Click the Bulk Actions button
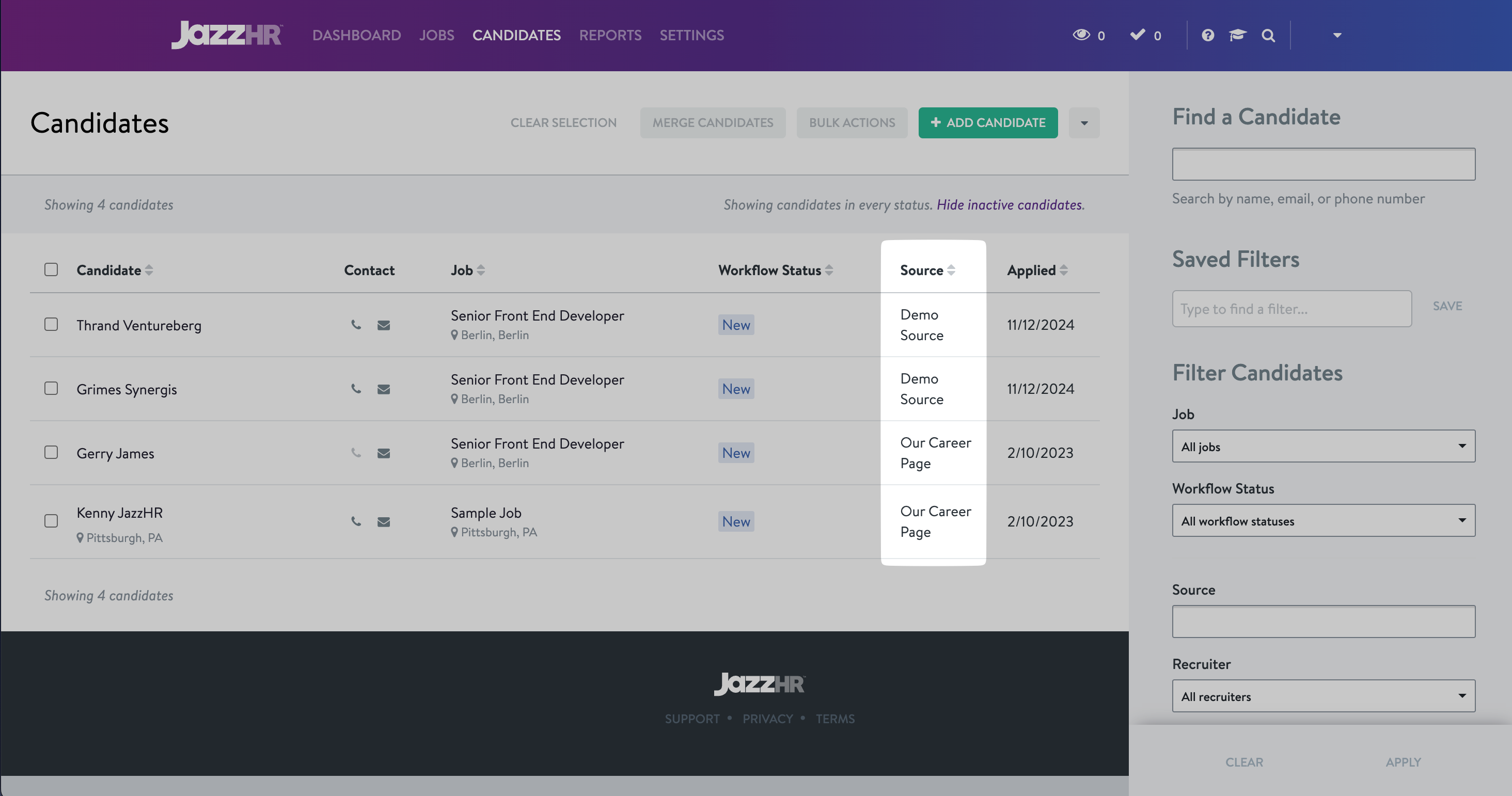 pos(852,122)
